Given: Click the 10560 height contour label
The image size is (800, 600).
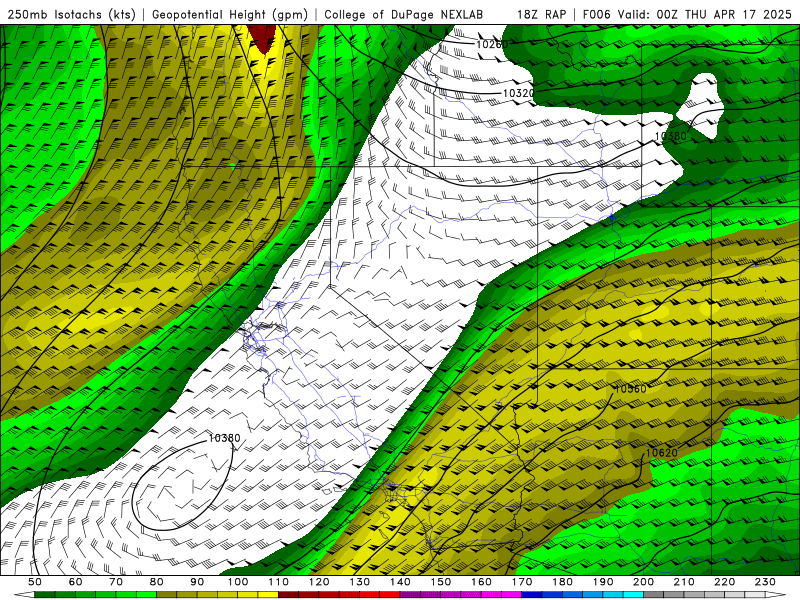Looking at the screenshot, I should 631,389.
